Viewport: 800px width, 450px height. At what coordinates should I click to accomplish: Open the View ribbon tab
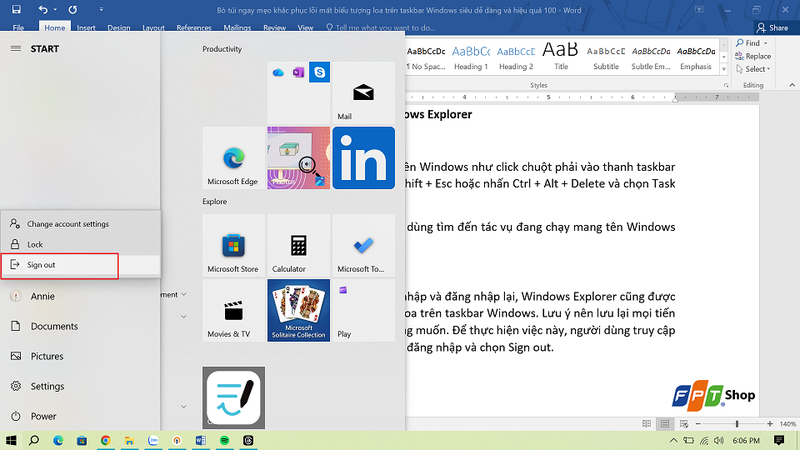305,28
